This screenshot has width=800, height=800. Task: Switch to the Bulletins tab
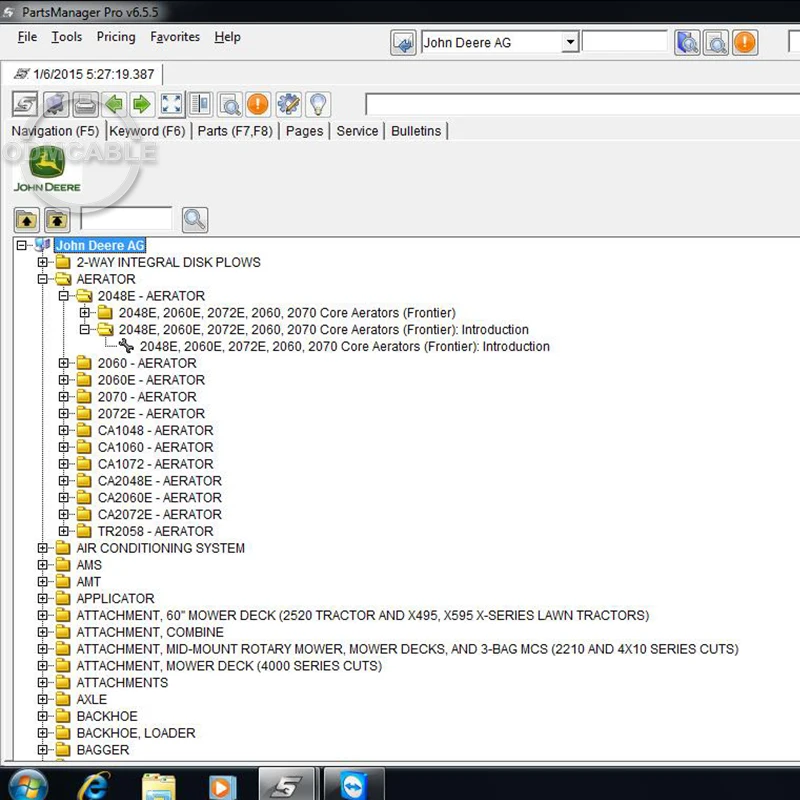click(416, 131)
